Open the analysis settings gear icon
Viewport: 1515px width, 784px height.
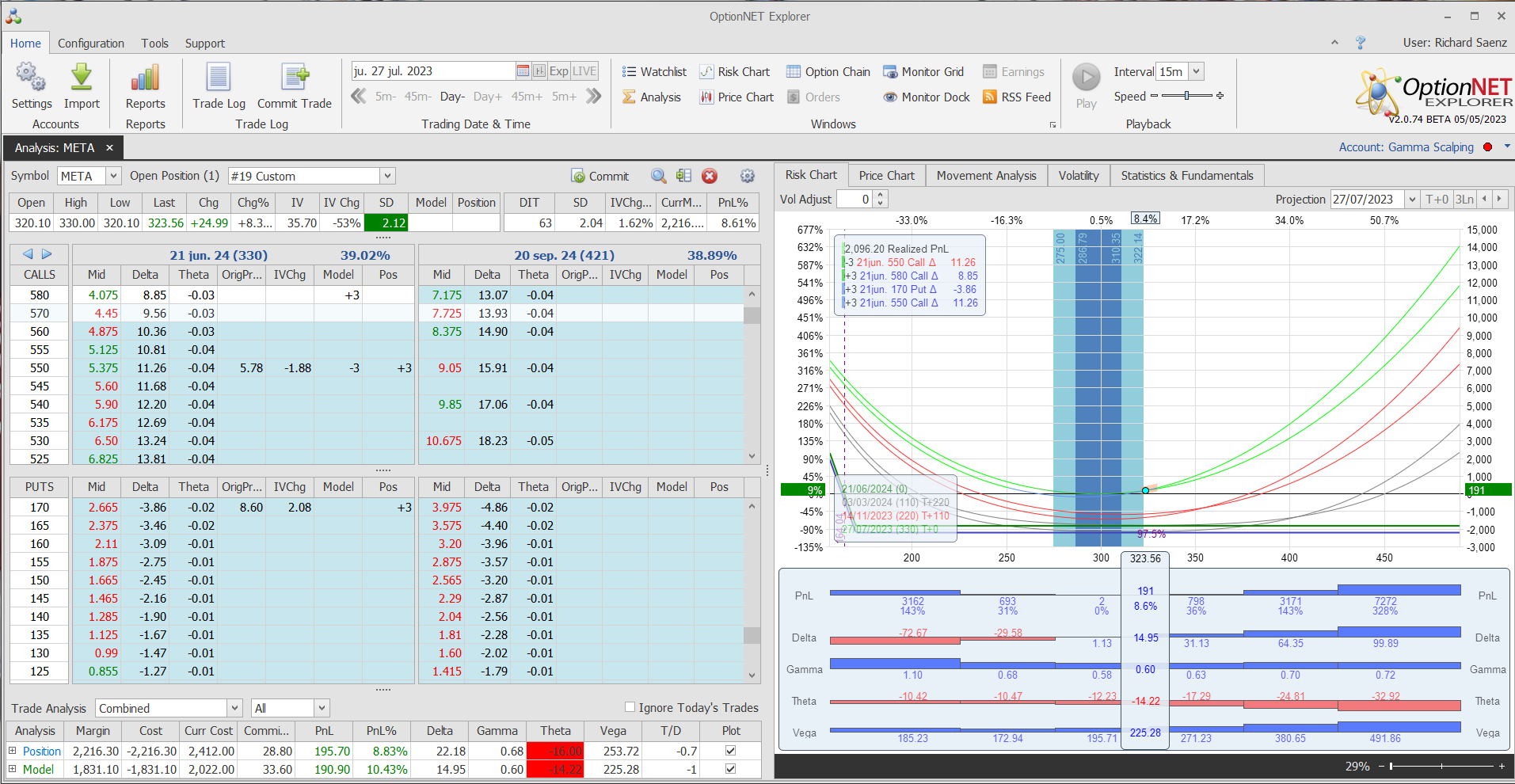coord(747,176)
